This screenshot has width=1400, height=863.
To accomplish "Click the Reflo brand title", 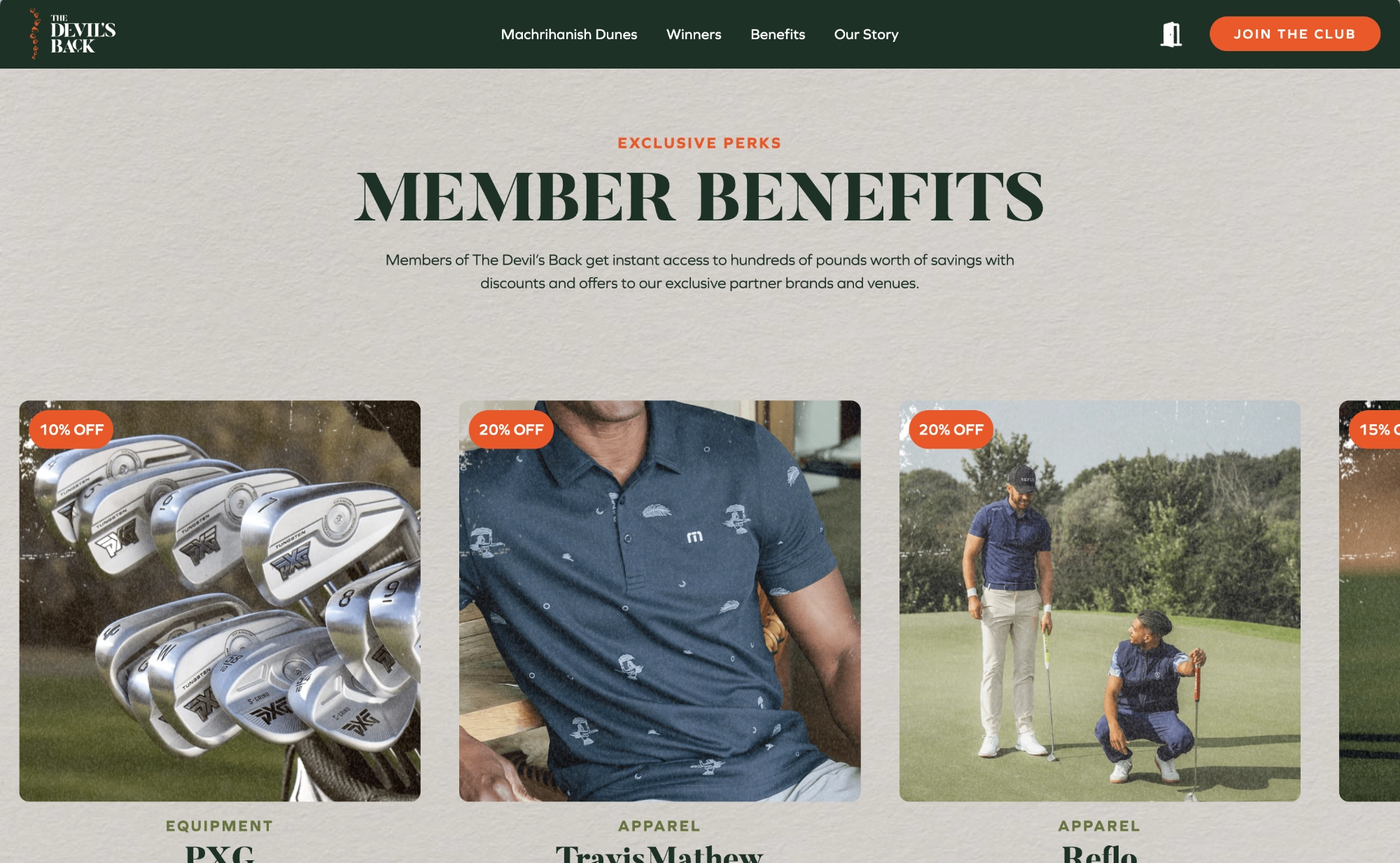I will tap(1100, 854).
